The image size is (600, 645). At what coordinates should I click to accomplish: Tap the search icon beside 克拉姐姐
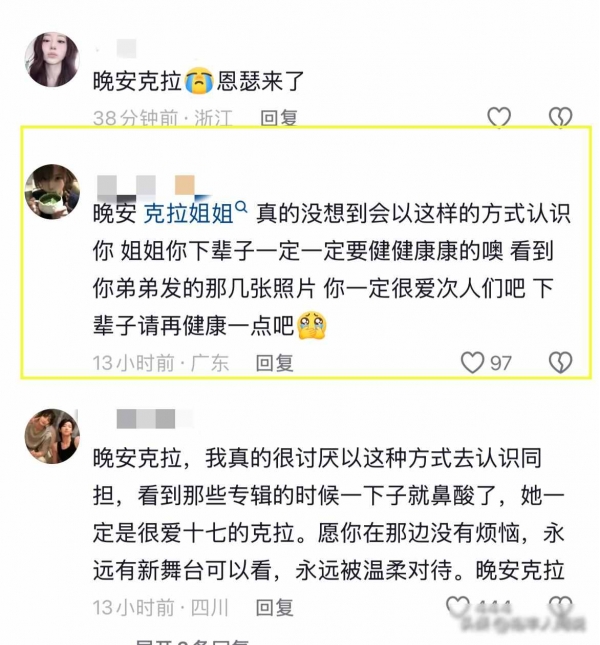click(242, 207)
